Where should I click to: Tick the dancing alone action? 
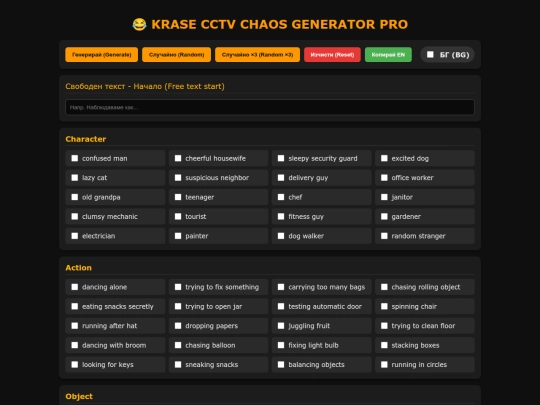[75, 287]
